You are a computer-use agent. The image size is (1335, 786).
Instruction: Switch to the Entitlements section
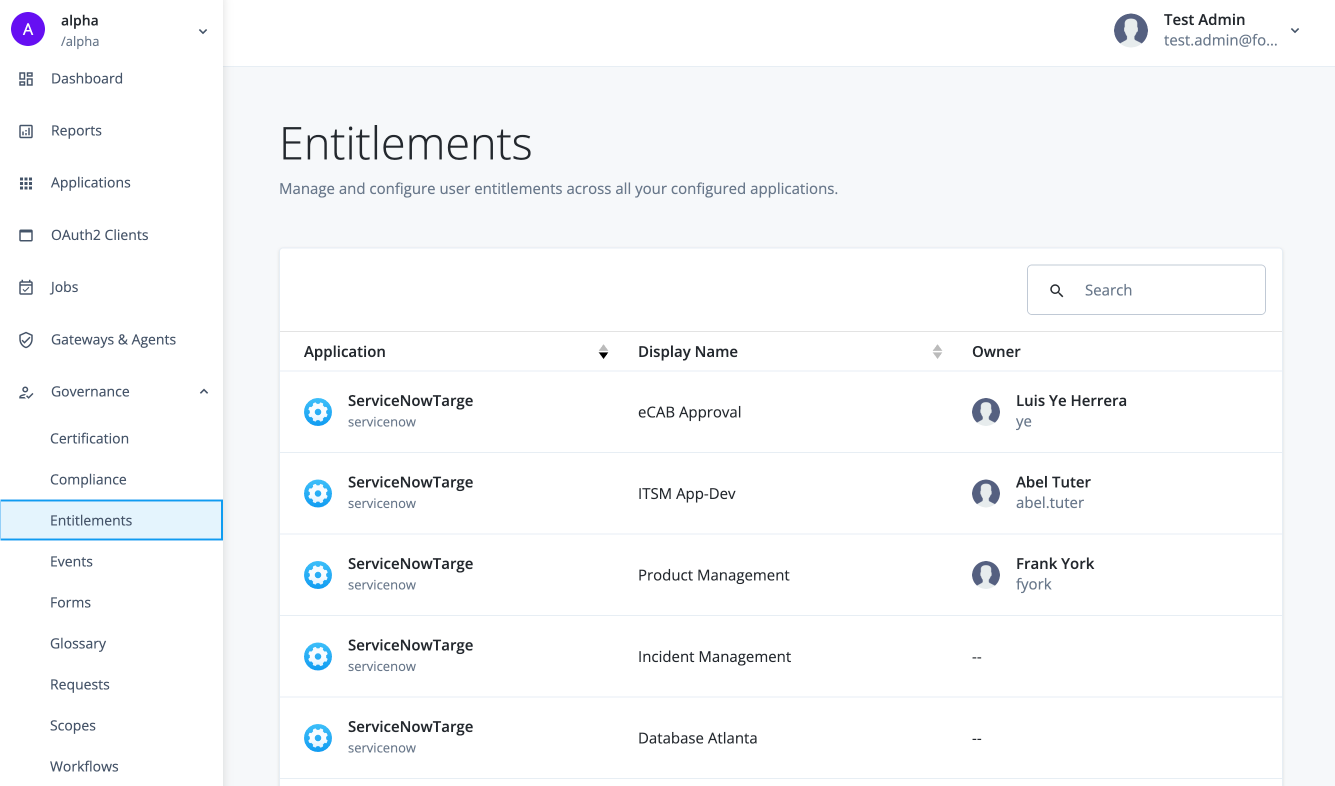pos(91,520)
